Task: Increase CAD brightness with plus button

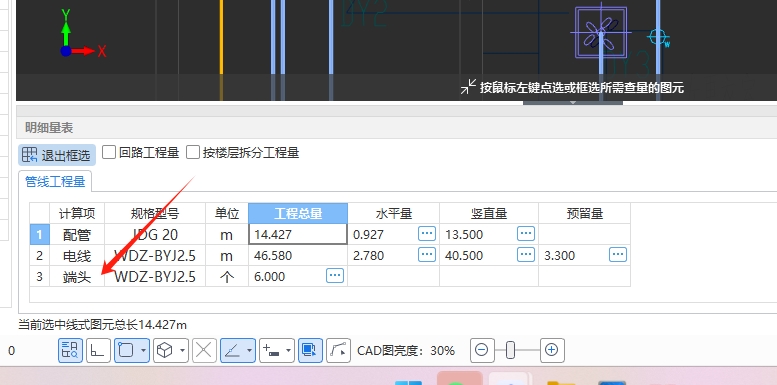Action: [552, 350]
